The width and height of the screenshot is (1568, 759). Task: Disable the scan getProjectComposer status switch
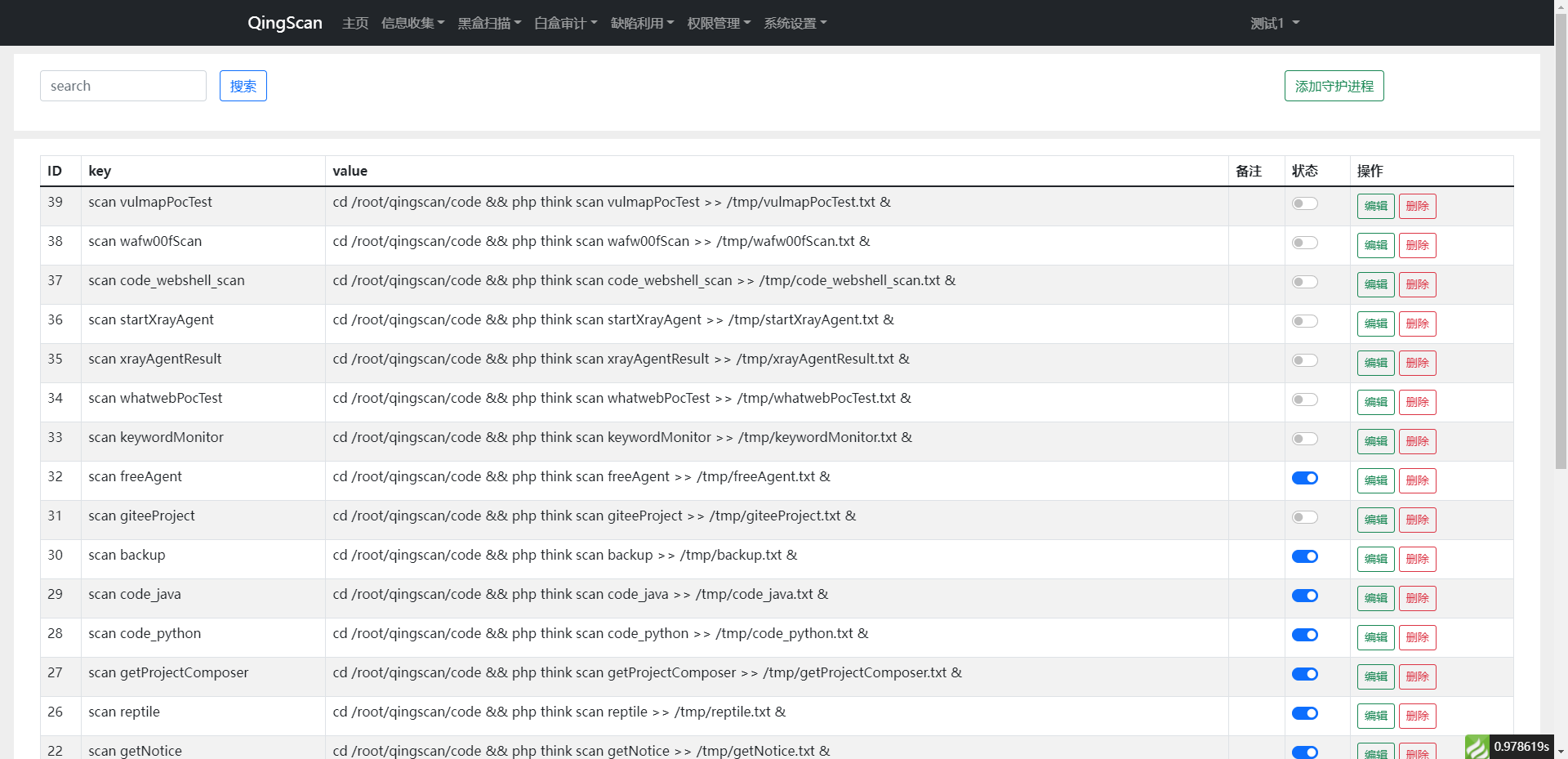click(x=1305, y=674)
